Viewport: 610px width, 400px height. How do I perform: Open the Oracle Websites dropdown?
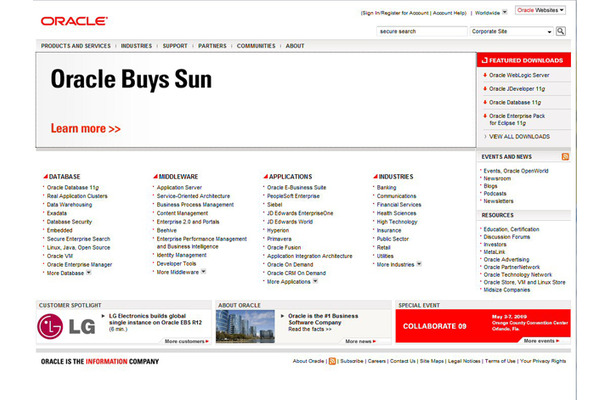pyautogui.click(x=540, y=10)
